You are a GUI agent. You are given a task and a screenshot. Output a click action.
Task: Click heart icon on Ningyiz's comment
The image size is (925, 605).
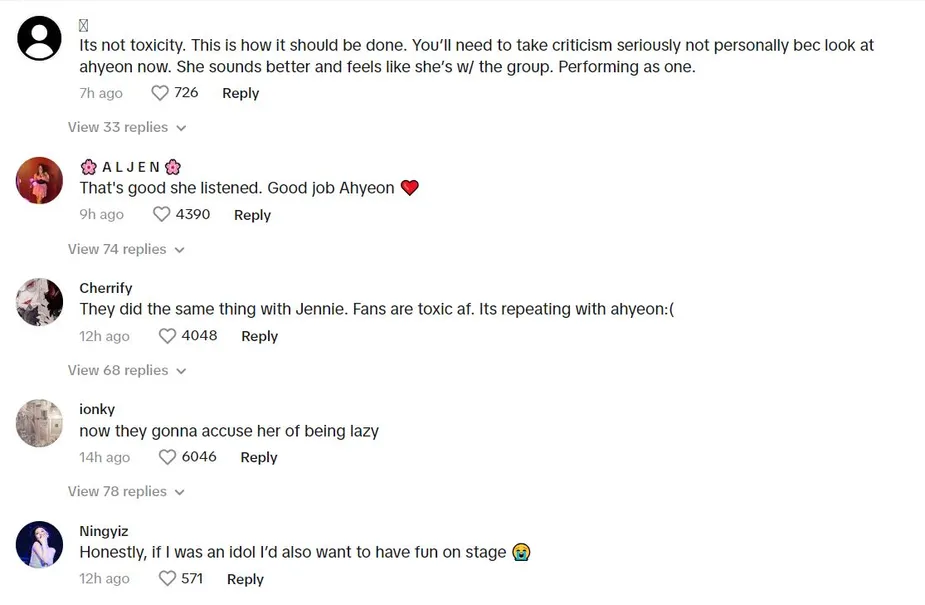tap(168, 579)
